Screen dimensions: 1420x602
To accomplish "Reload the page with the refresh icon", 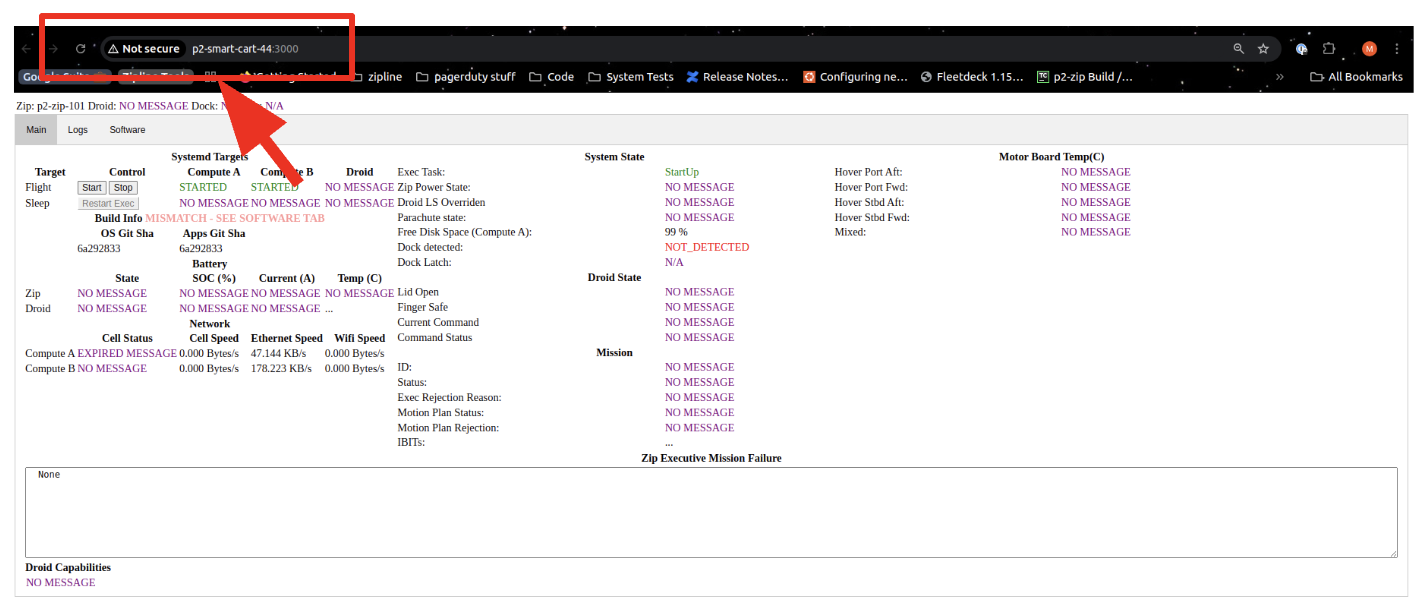I will [81, 48].
